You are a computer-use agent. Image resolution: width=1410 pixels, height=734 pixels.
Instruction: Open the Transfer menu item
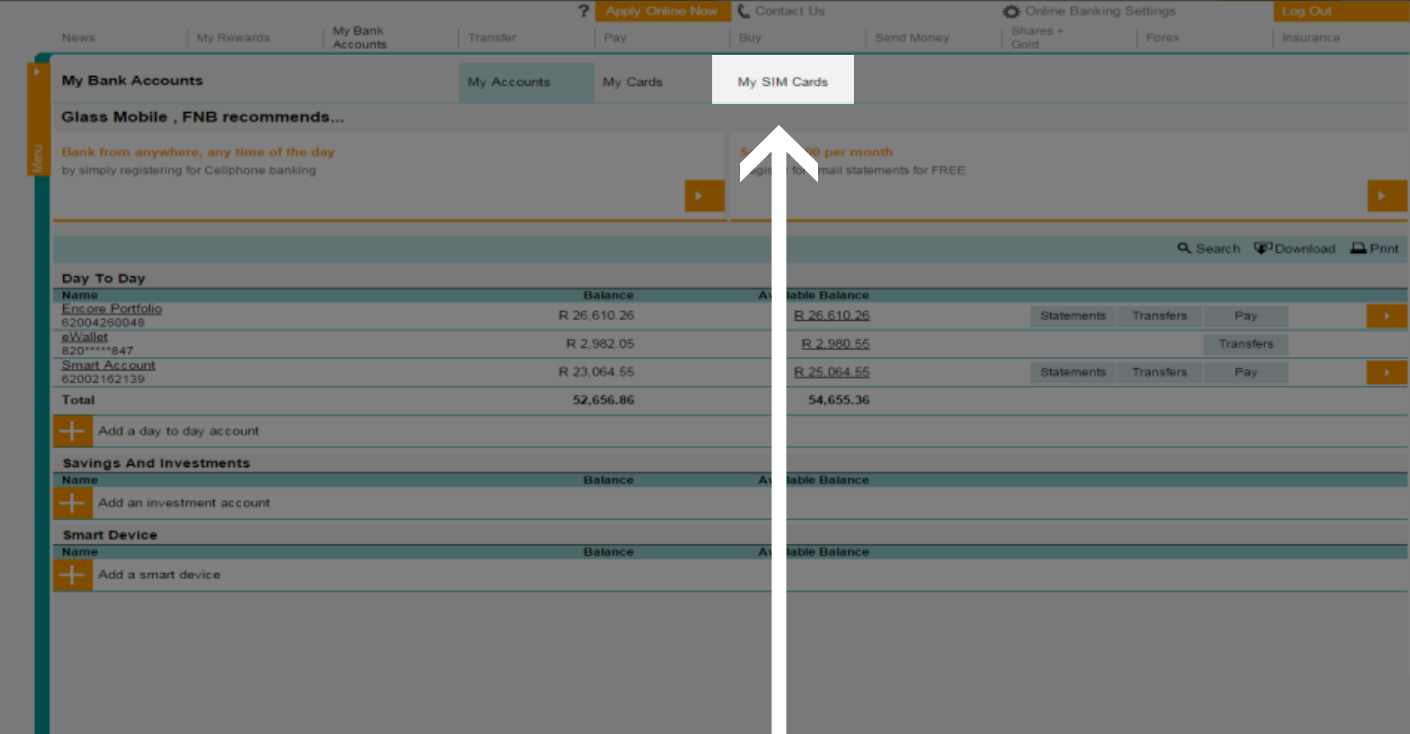pyautogui.click(x=492, y=38)
